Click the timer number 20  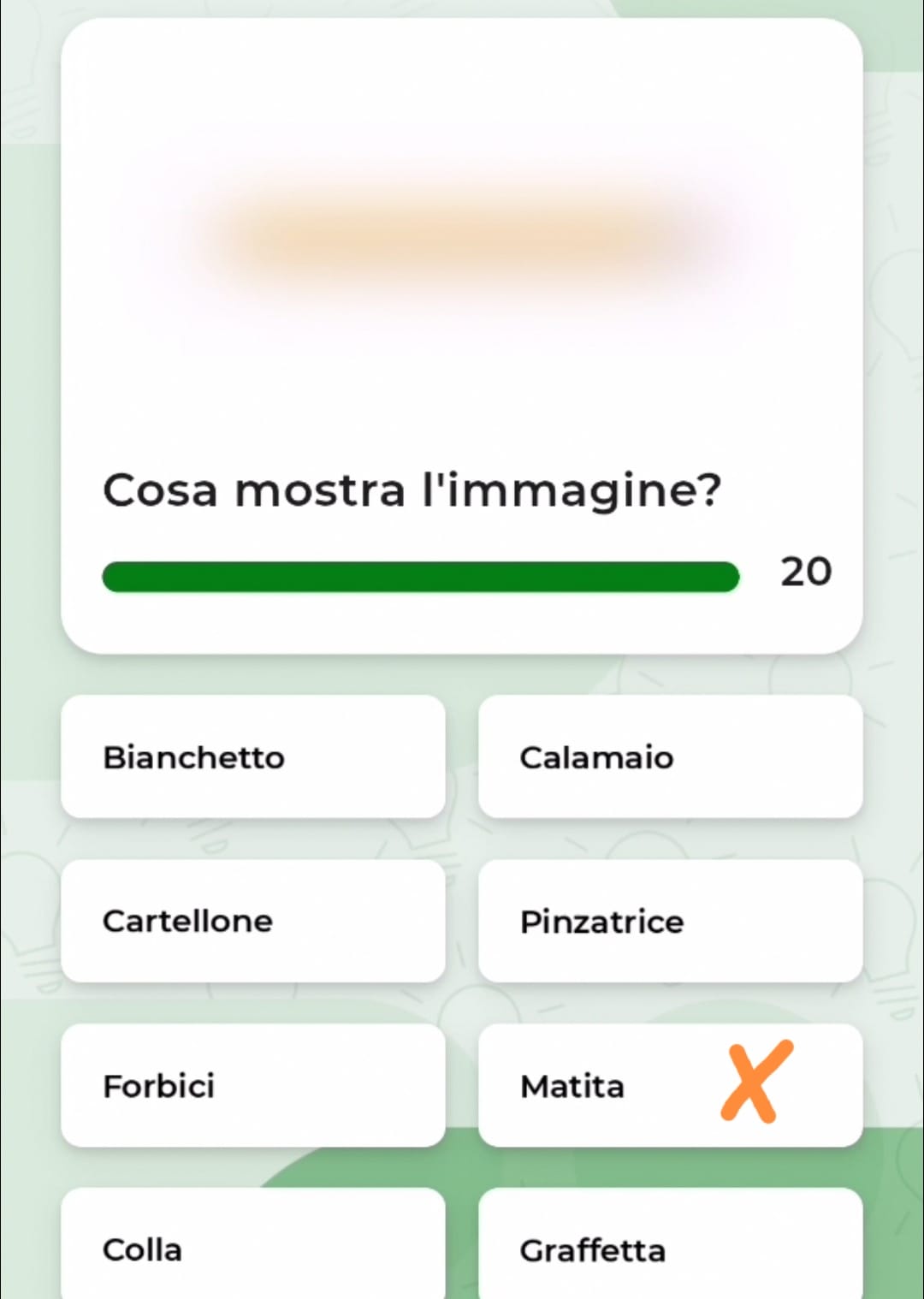click(x=806, y=572)
